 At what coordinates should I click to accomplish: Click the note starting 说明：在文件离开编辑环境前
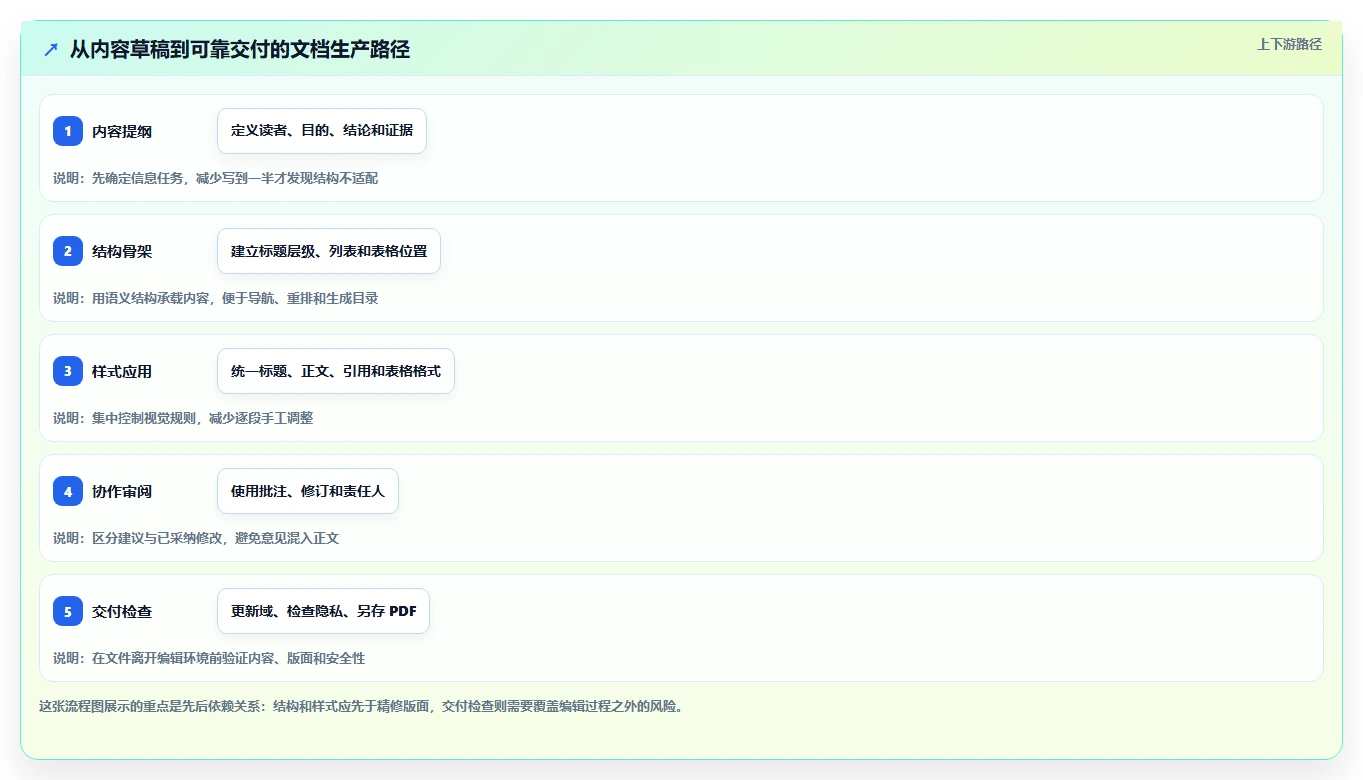tap(209, 658)
